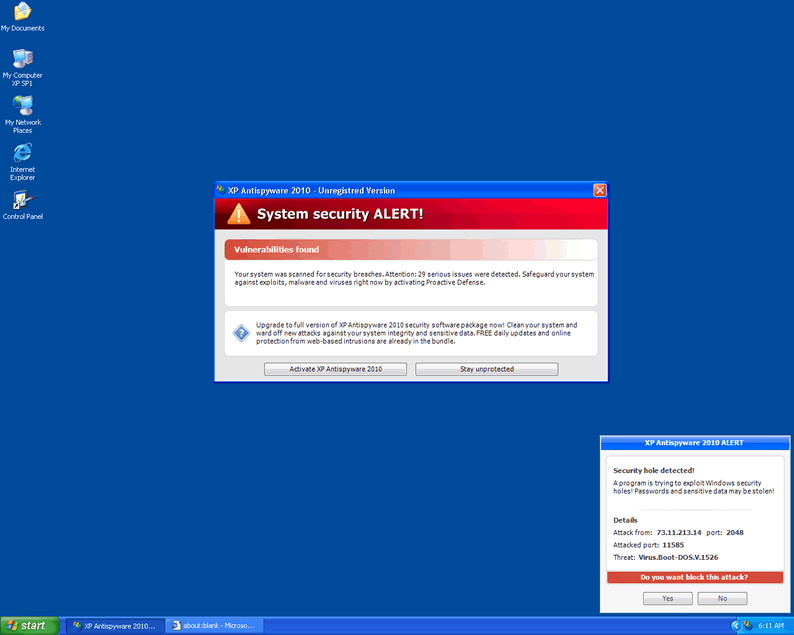794x635 pixels.
Task: Expand hidden system tray icons arrow
Action: [736, 625]
